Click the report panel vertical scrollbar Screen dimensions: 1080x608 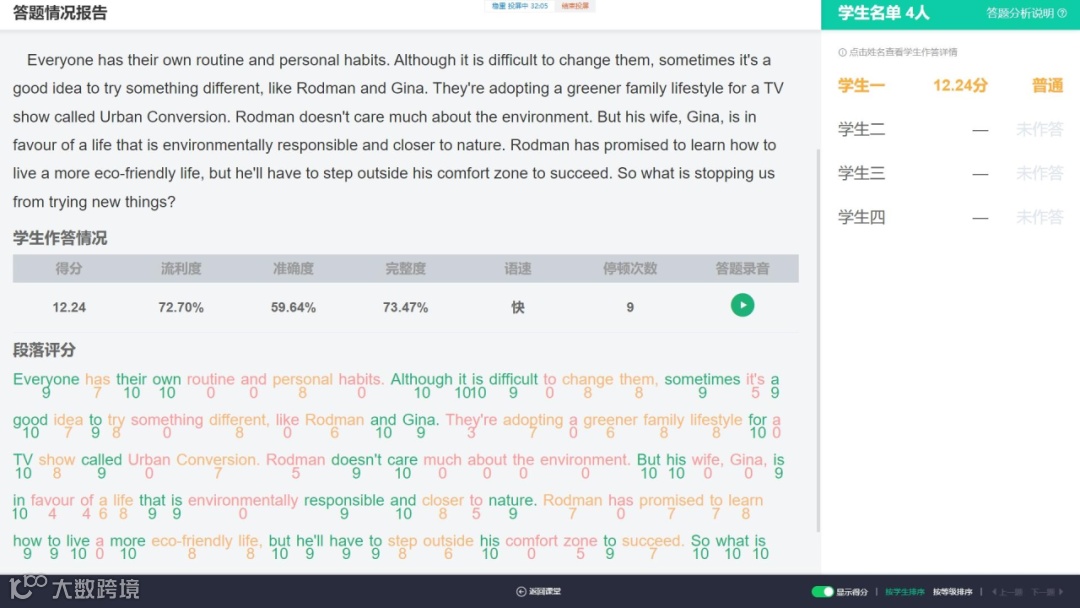point(818,340)
